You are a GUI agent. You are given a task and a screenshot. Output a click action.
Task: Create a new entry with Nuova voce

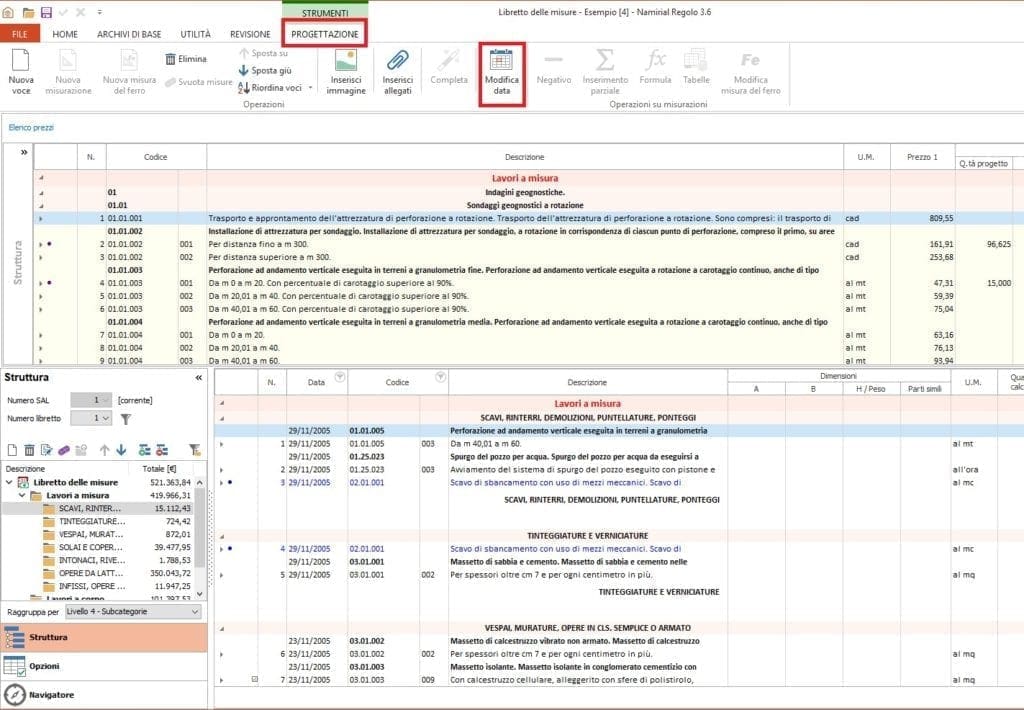point(21,73)
